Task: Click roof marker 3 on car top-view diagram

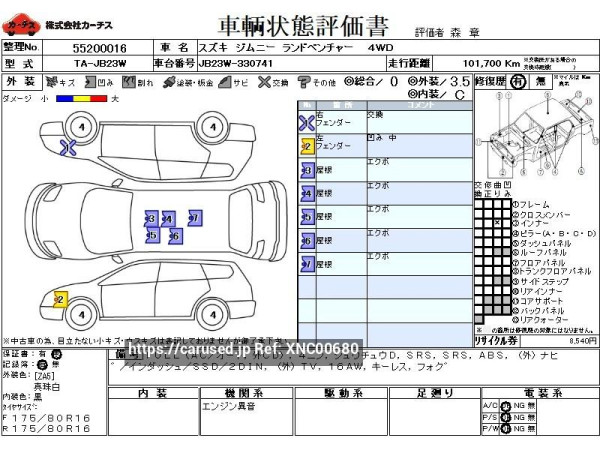Action: click(152, 218)
